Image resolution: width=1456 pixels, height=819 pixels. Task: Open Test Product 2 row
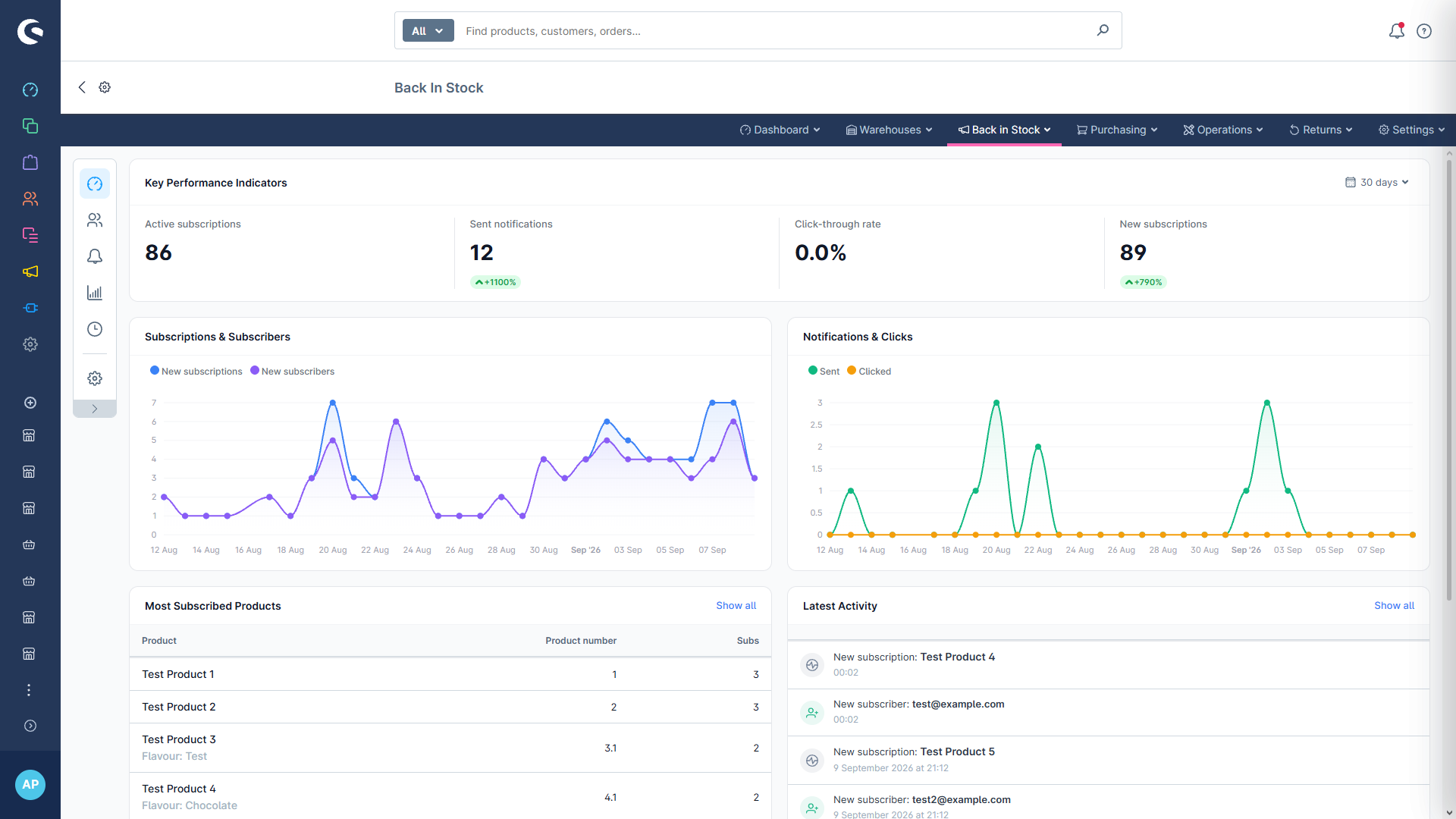[x=450, y=707]
